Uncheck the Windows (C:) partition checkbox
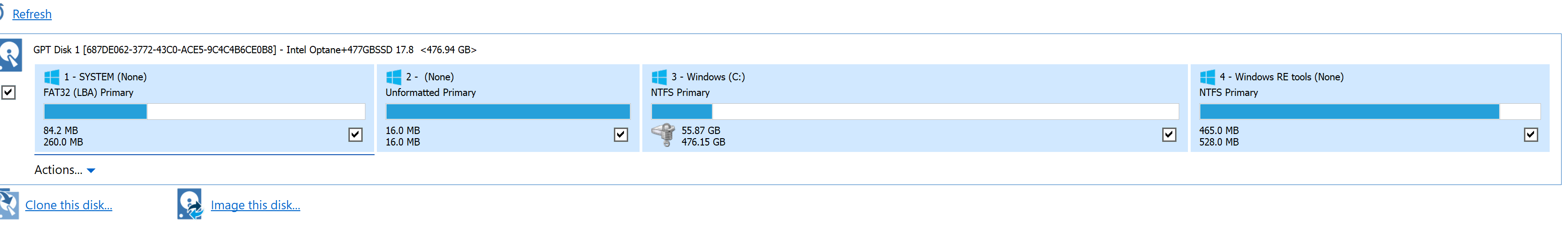Image resolution: width=1568 pixels, height=252 pixels. point(1169,134)
